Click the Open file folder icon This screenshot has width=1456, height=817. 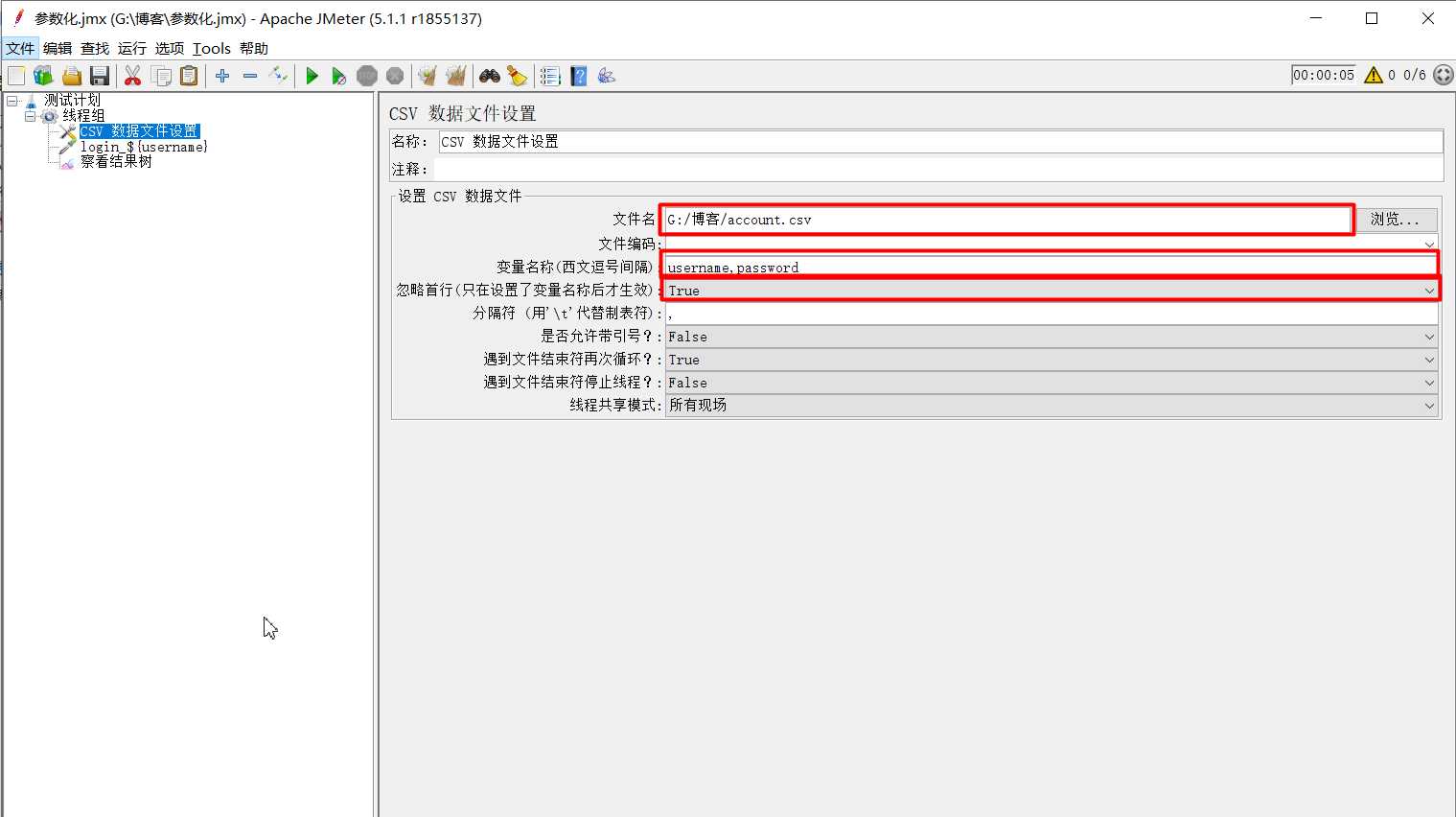[71, 76]
